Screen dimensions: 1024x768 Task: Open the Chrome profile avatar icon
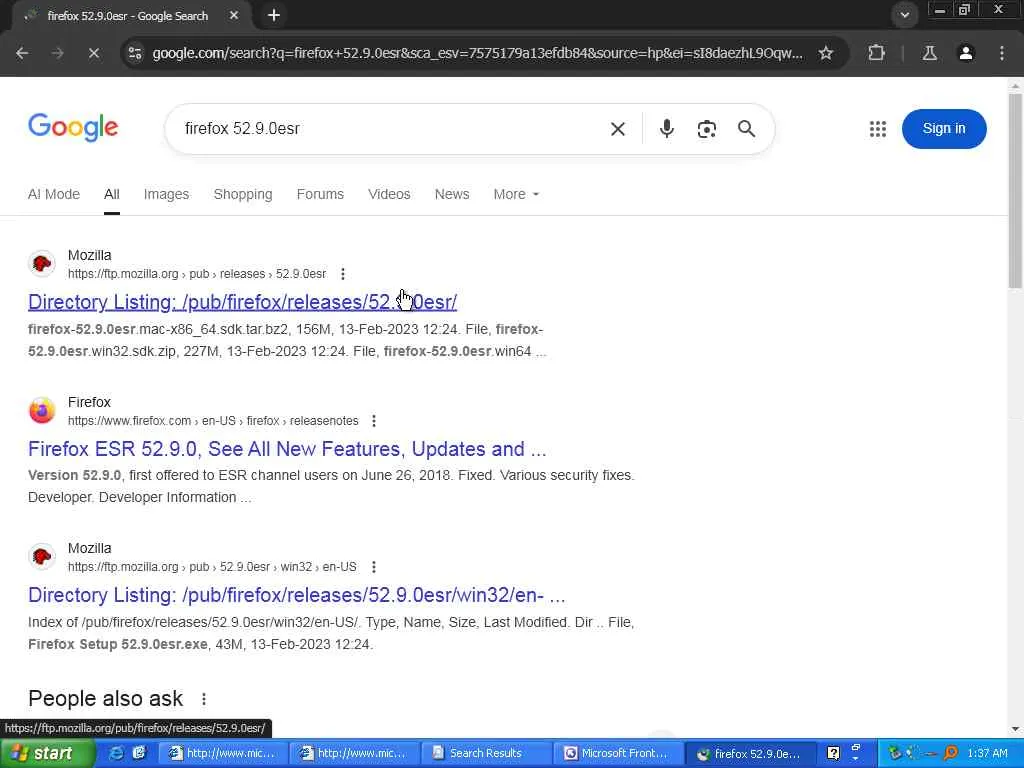966,53
